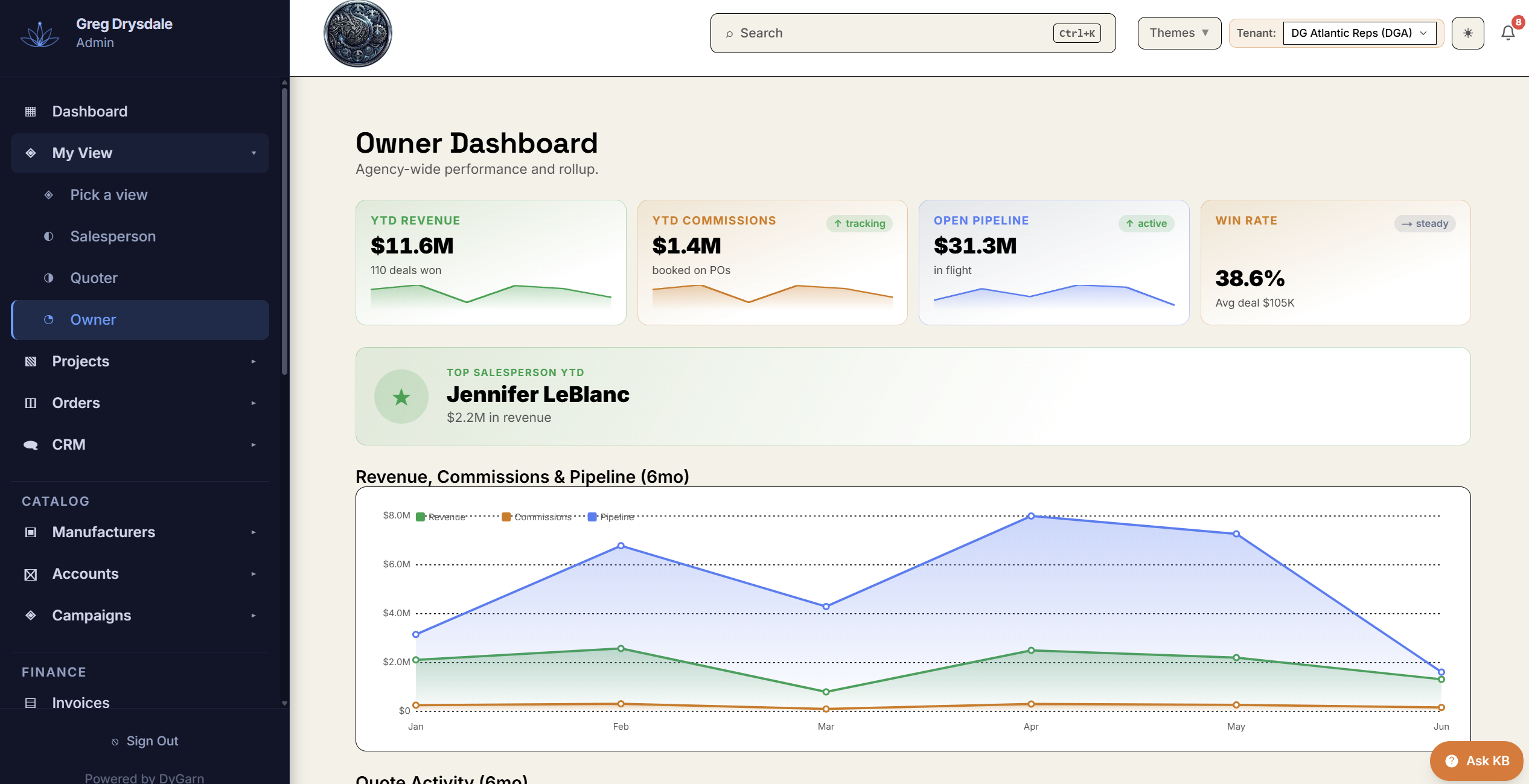Expand the Projects submenu arrow
Viewport: 1529px width, 784px height.
tap(254, 362)
